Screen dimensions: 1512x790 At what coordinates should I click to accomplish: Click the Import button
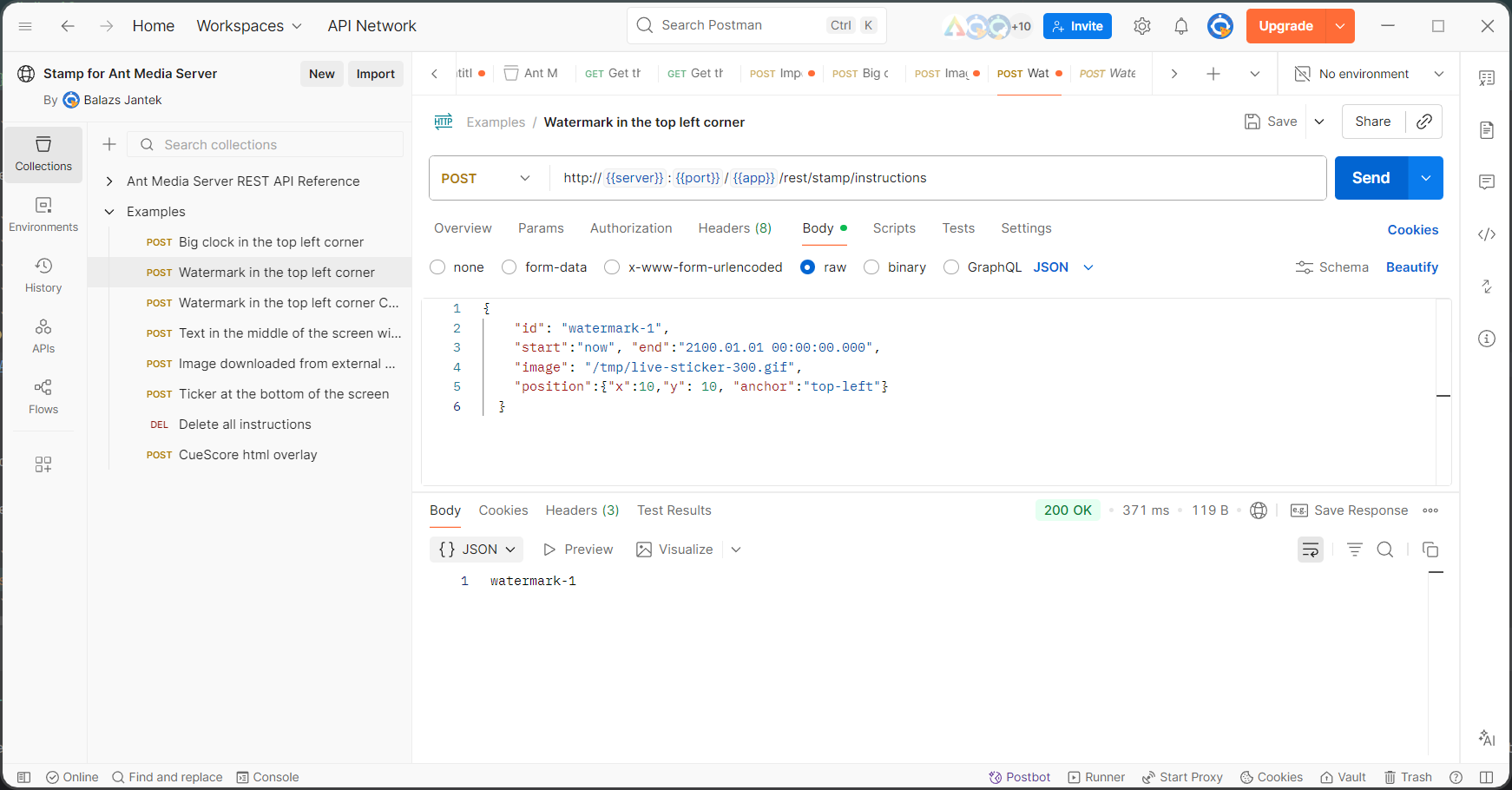376,74
